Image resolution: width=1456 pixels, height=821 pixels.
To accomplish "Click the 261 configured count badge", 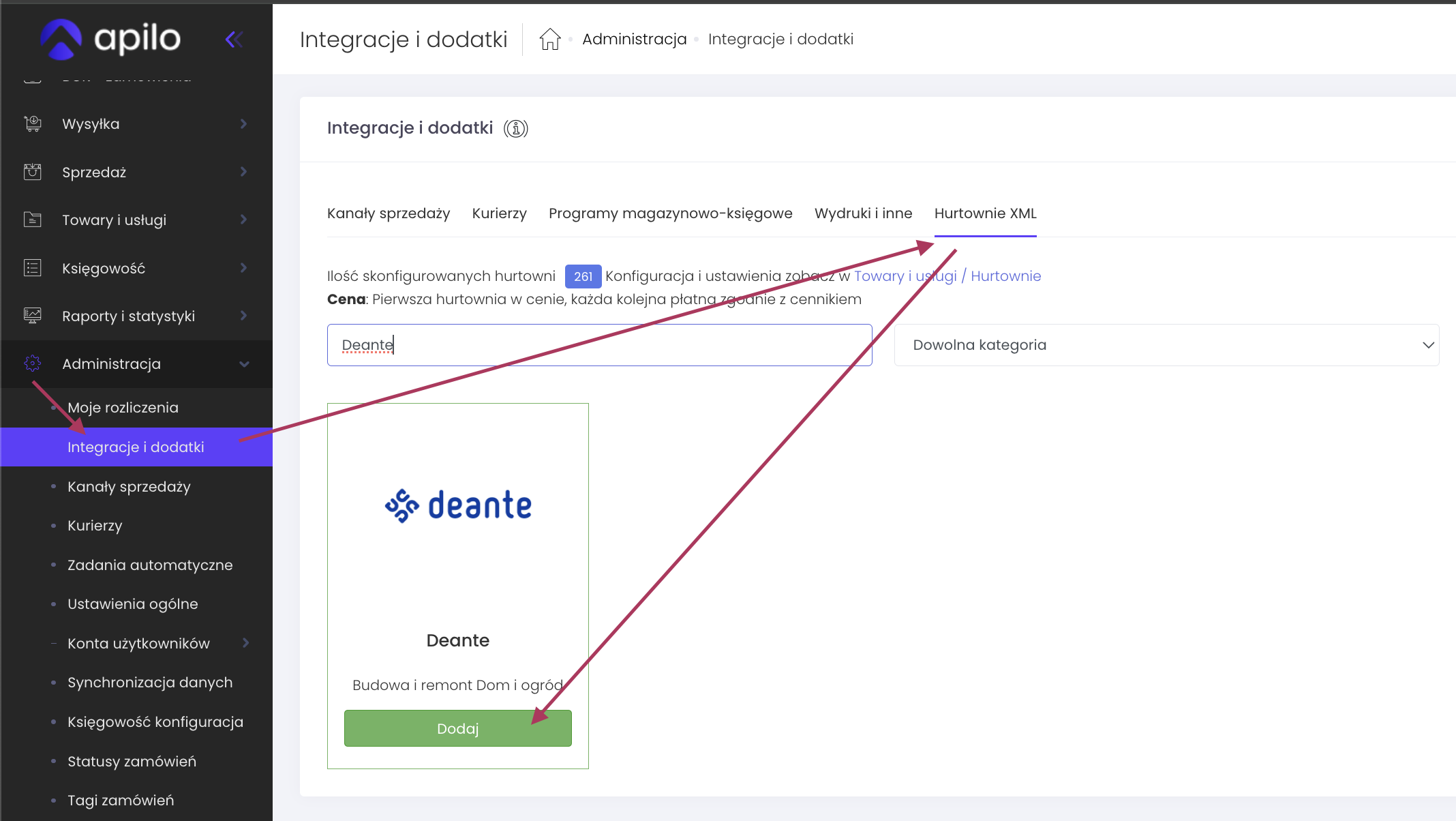I will (583, 276).
